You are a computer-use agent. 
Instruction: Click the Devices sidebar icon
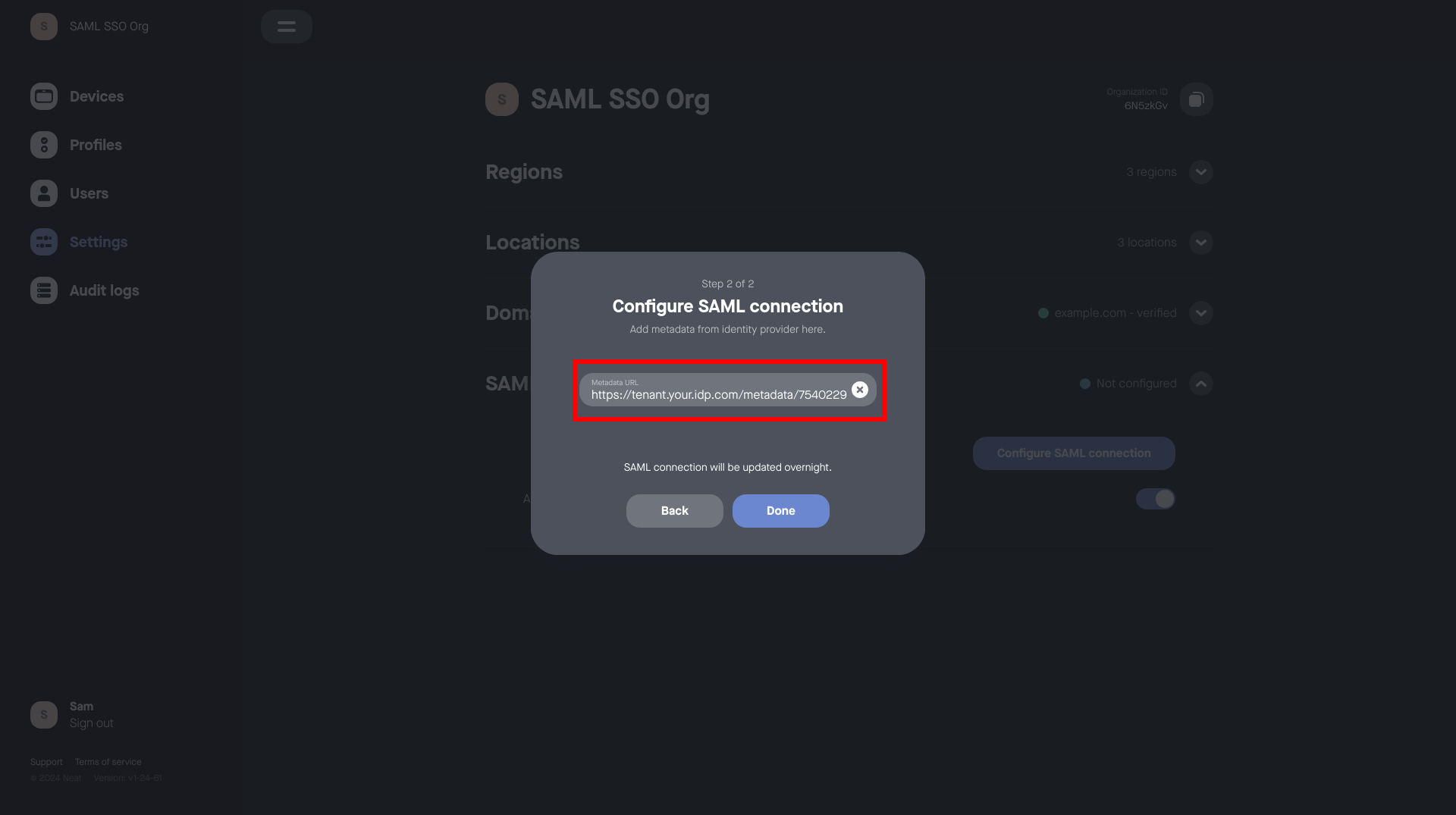click(44, 96)
